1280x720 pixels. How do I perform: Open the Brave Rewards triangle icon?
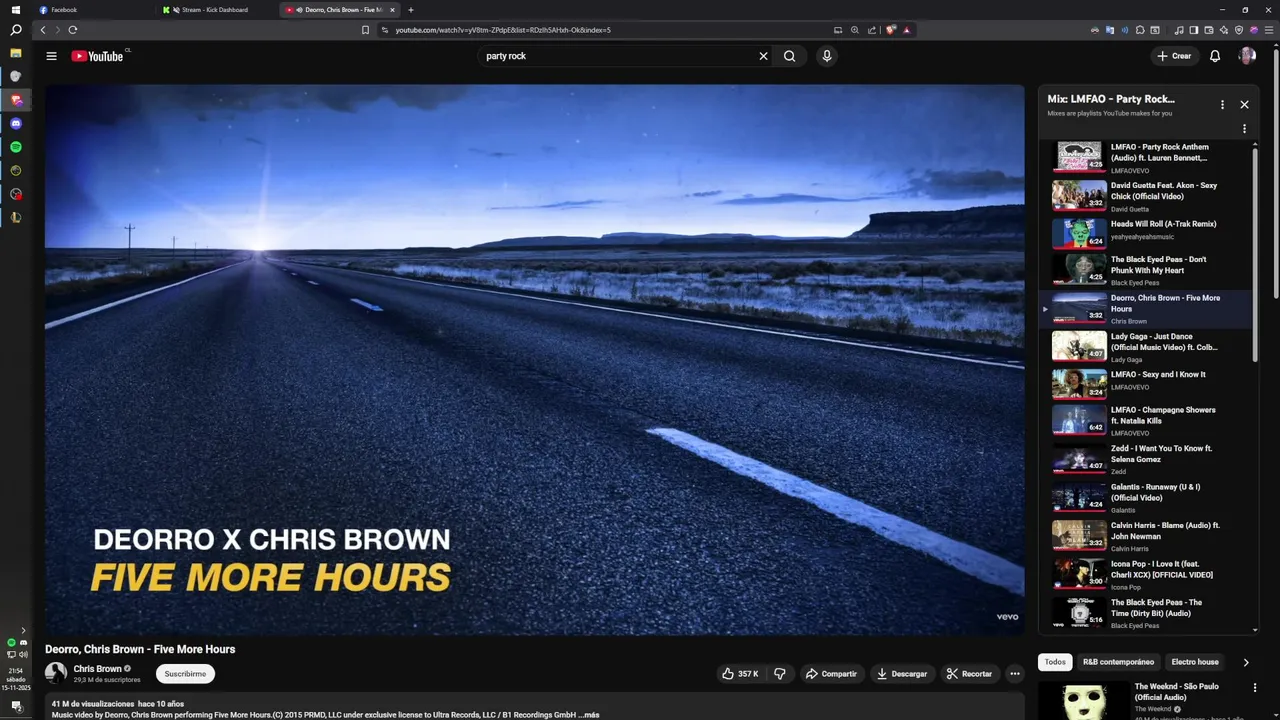click(x=907, y=30)
